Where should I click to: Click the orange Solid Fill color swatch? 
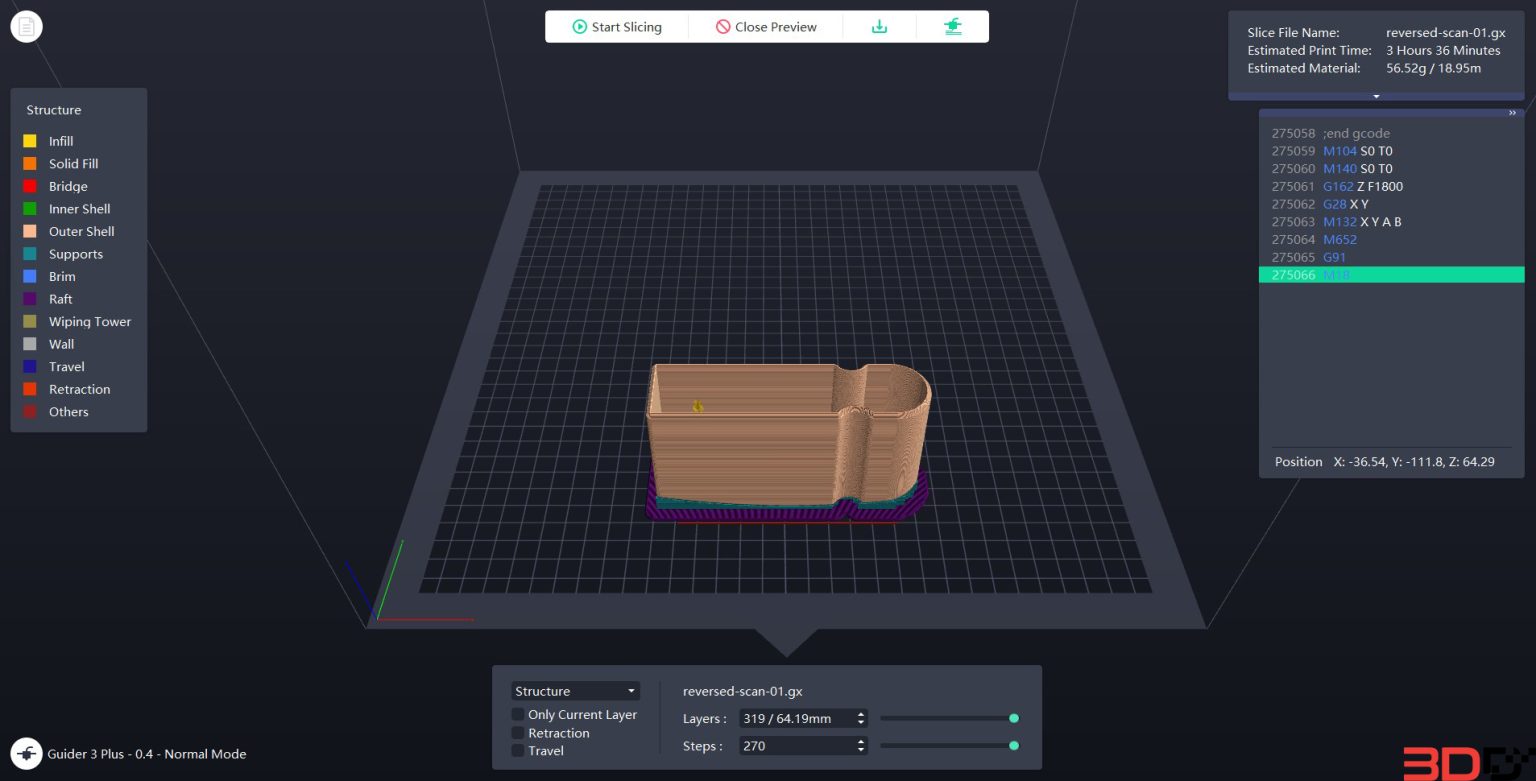pos(30,163)
